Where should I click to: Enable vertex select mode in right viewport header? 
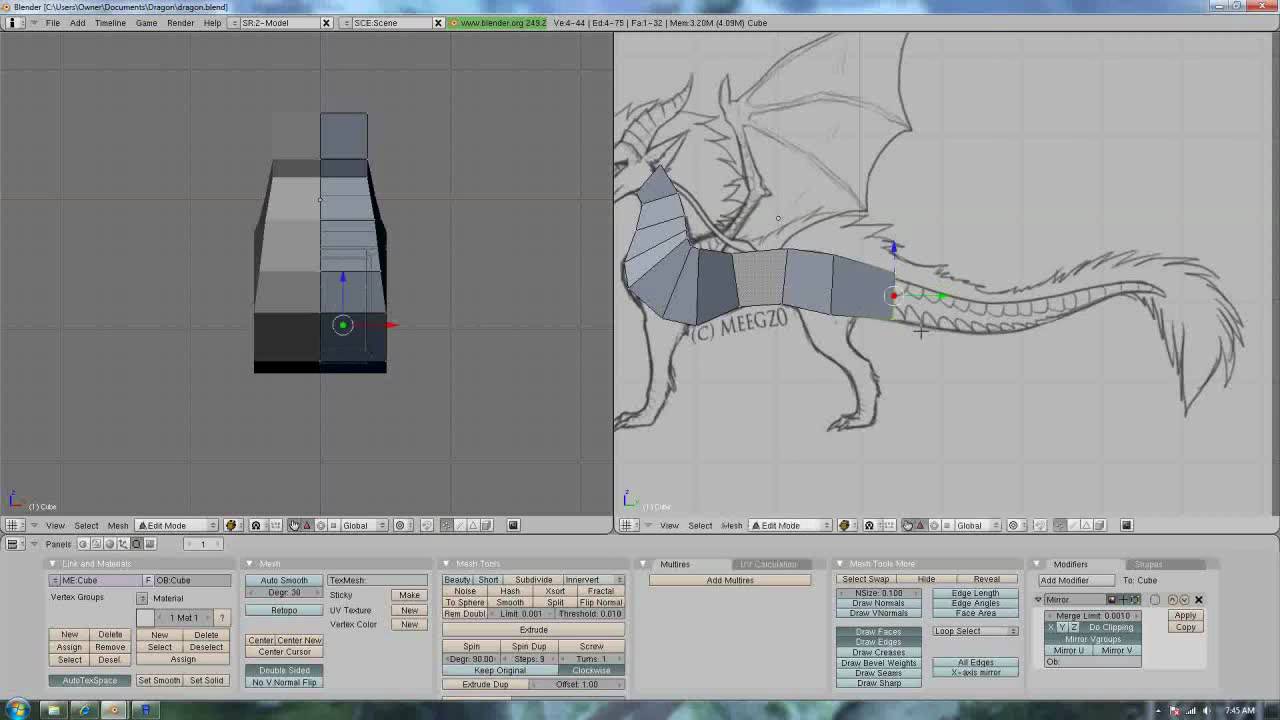(x=1060, y=525)
